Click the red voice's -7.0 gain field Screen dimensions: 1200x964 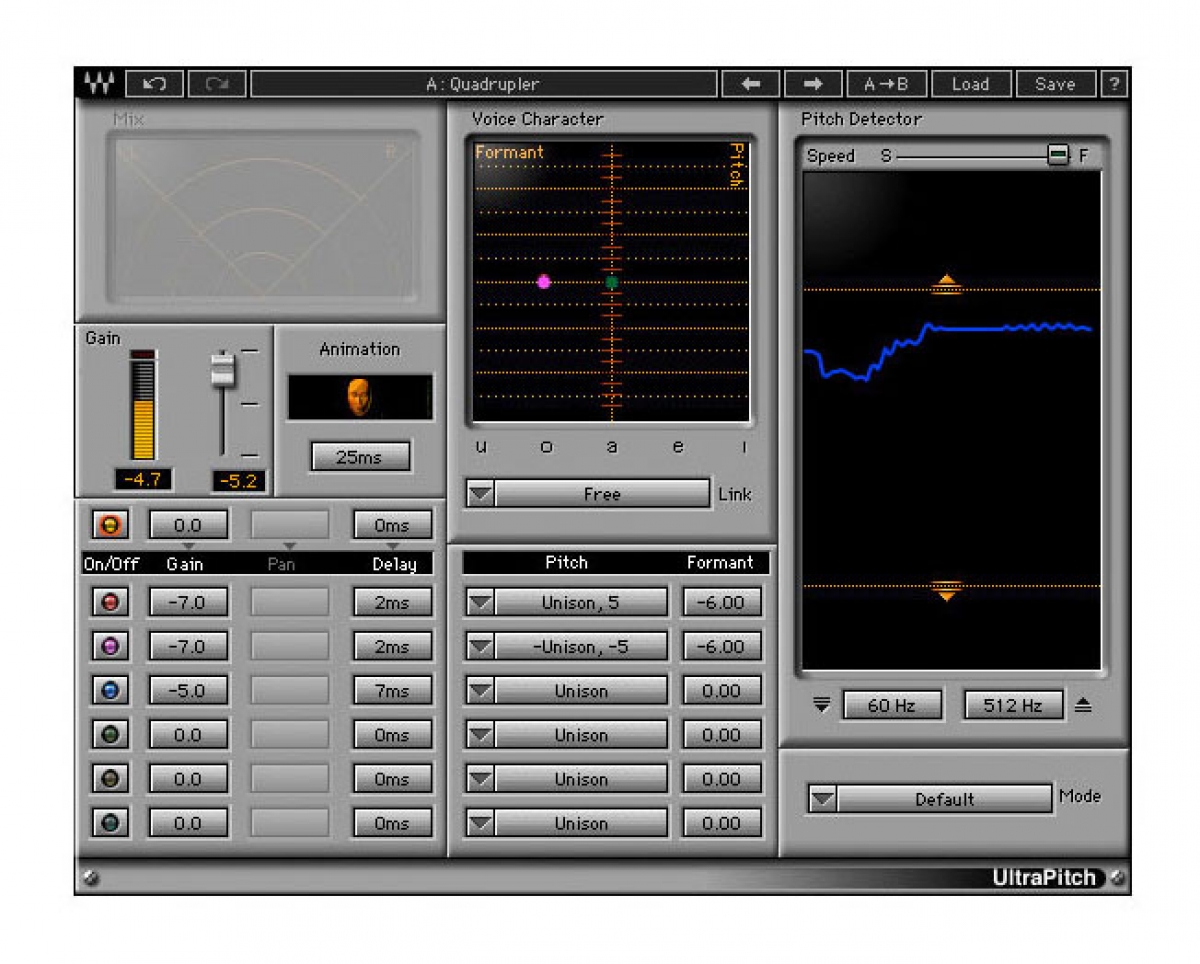coord(188,602)
